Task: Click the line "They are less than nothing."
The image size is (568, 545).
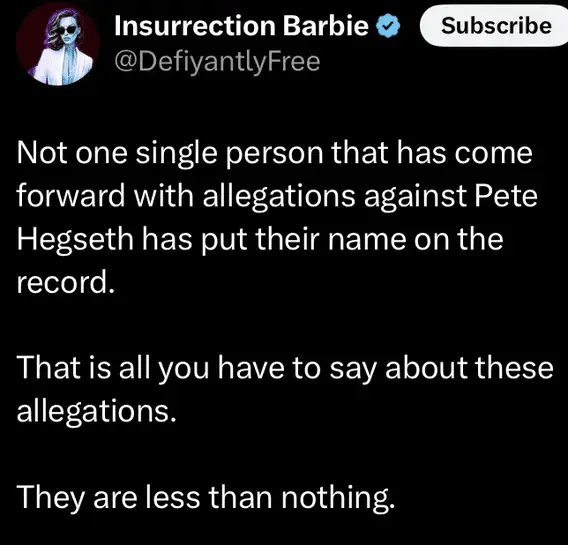Action: coord(206,497)
